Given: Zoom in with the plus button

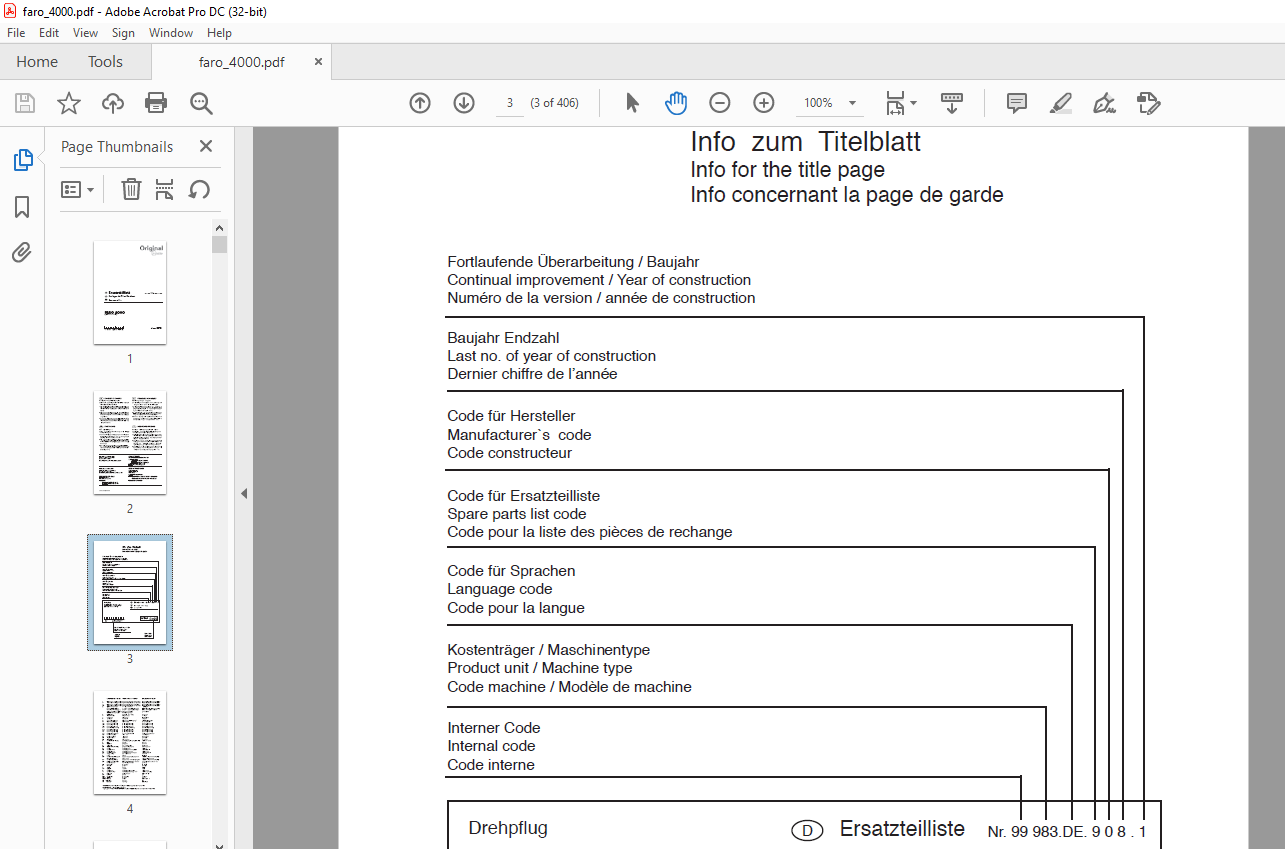Looking at the screenshot, I should tap(764, 103).
